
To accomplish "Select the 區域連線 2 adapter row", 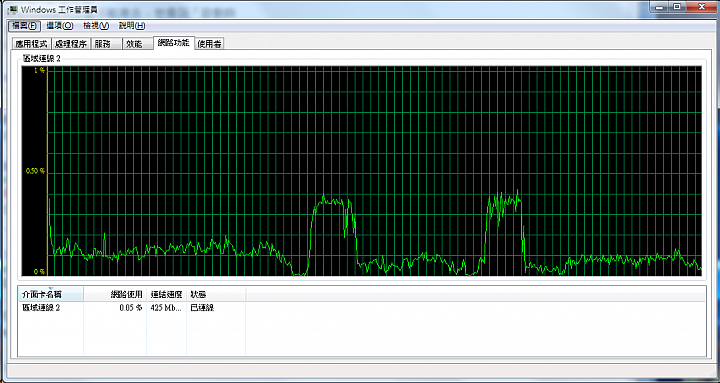I will tap(361, 308).
